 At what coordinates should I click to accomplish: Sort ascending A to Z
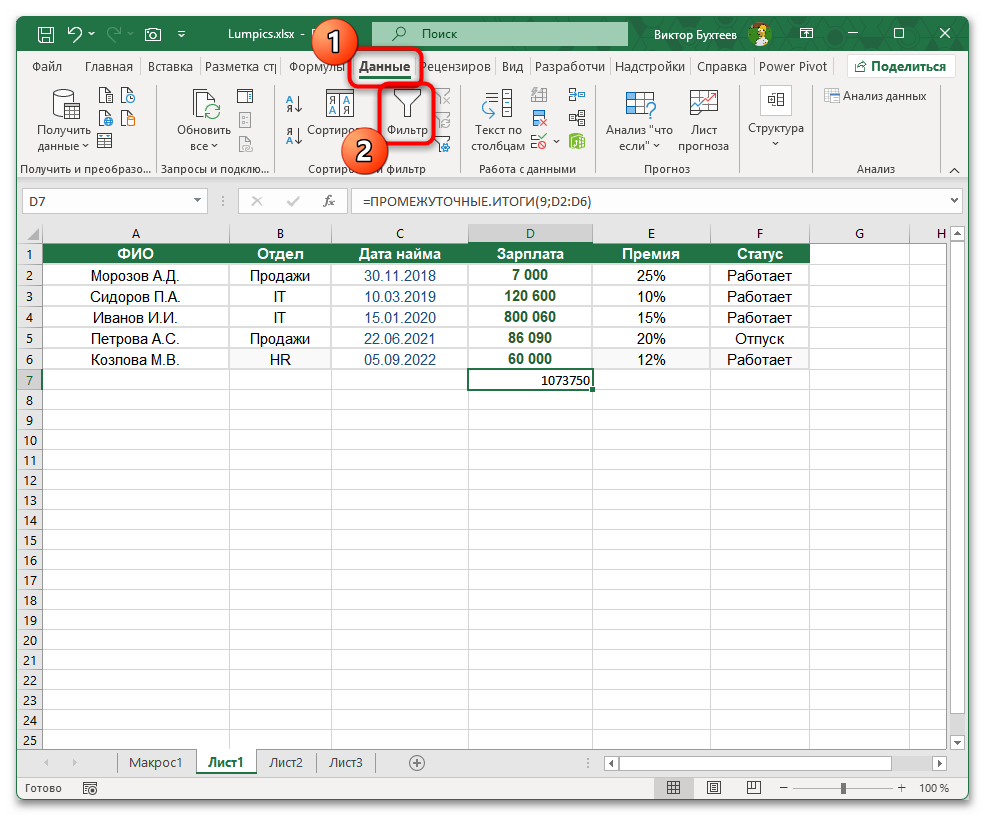pyautogui.click(x=294, y=103)
